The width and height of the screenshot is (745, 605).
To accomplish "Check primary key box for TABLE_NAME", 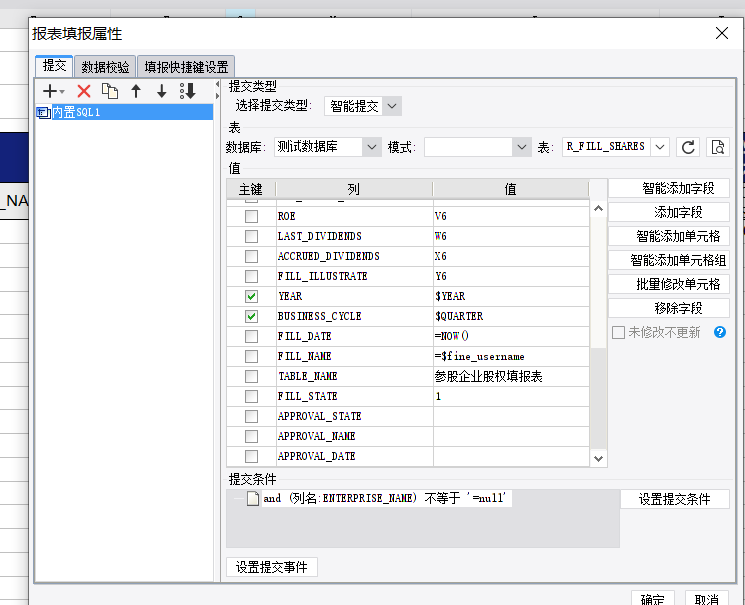I will pyautogui.click(x=251, y=376).
